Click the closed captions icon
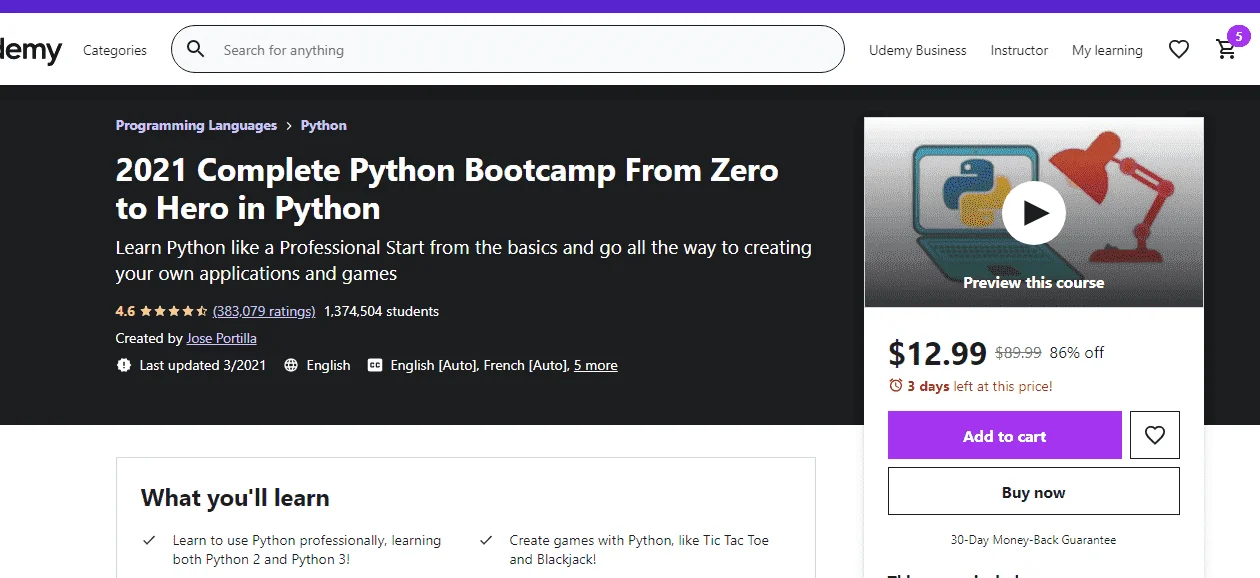This screenshot has height=578, width=1260. coord(375,365)
